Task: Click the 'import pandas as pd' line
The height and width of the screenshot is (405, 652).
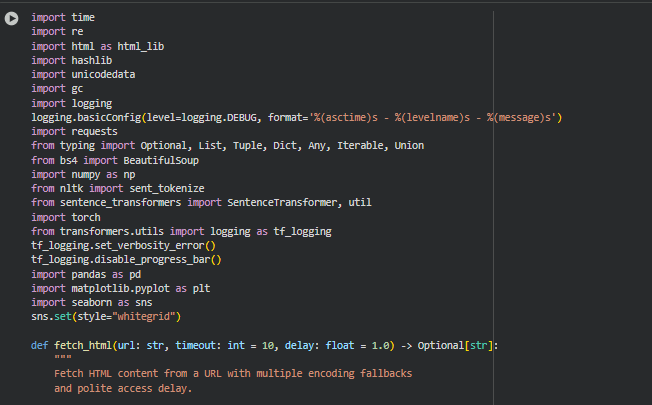Action: [86, 274]
